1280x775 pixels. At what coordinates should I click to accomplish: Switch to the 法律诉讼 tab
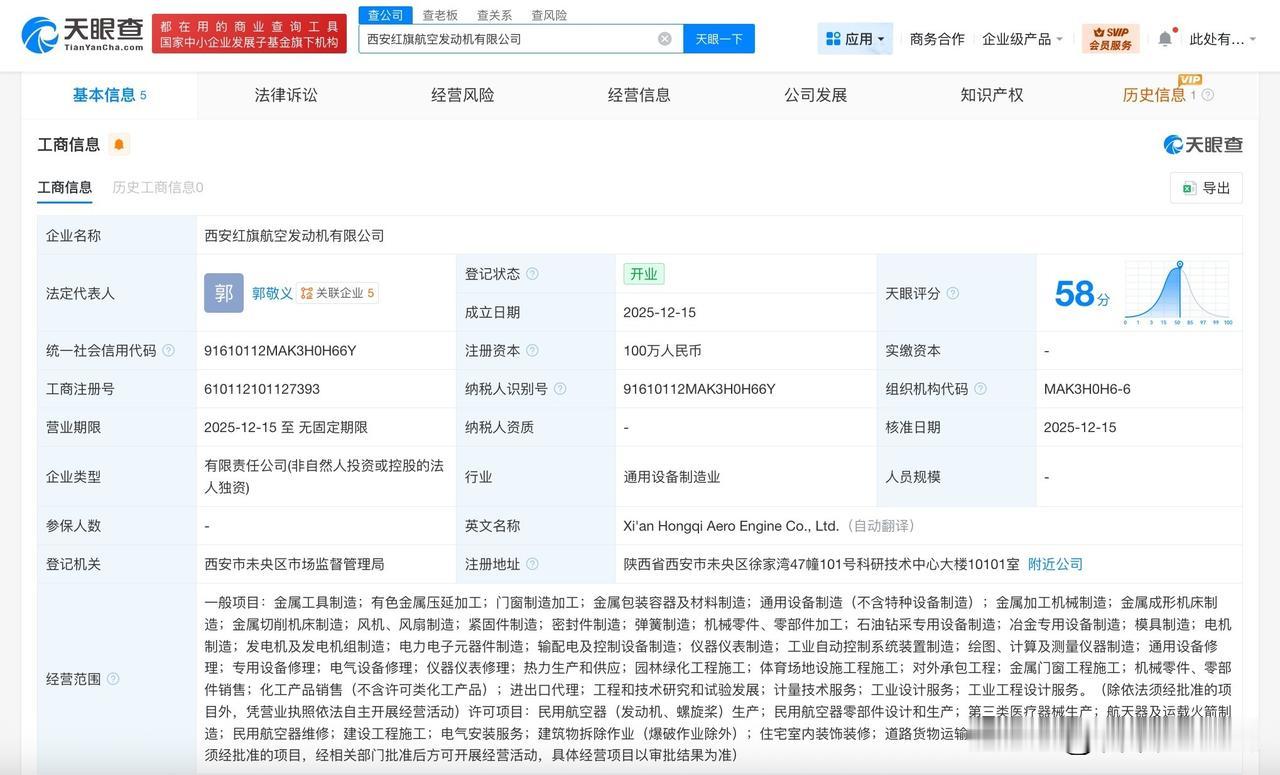click(x=284, y=95)
